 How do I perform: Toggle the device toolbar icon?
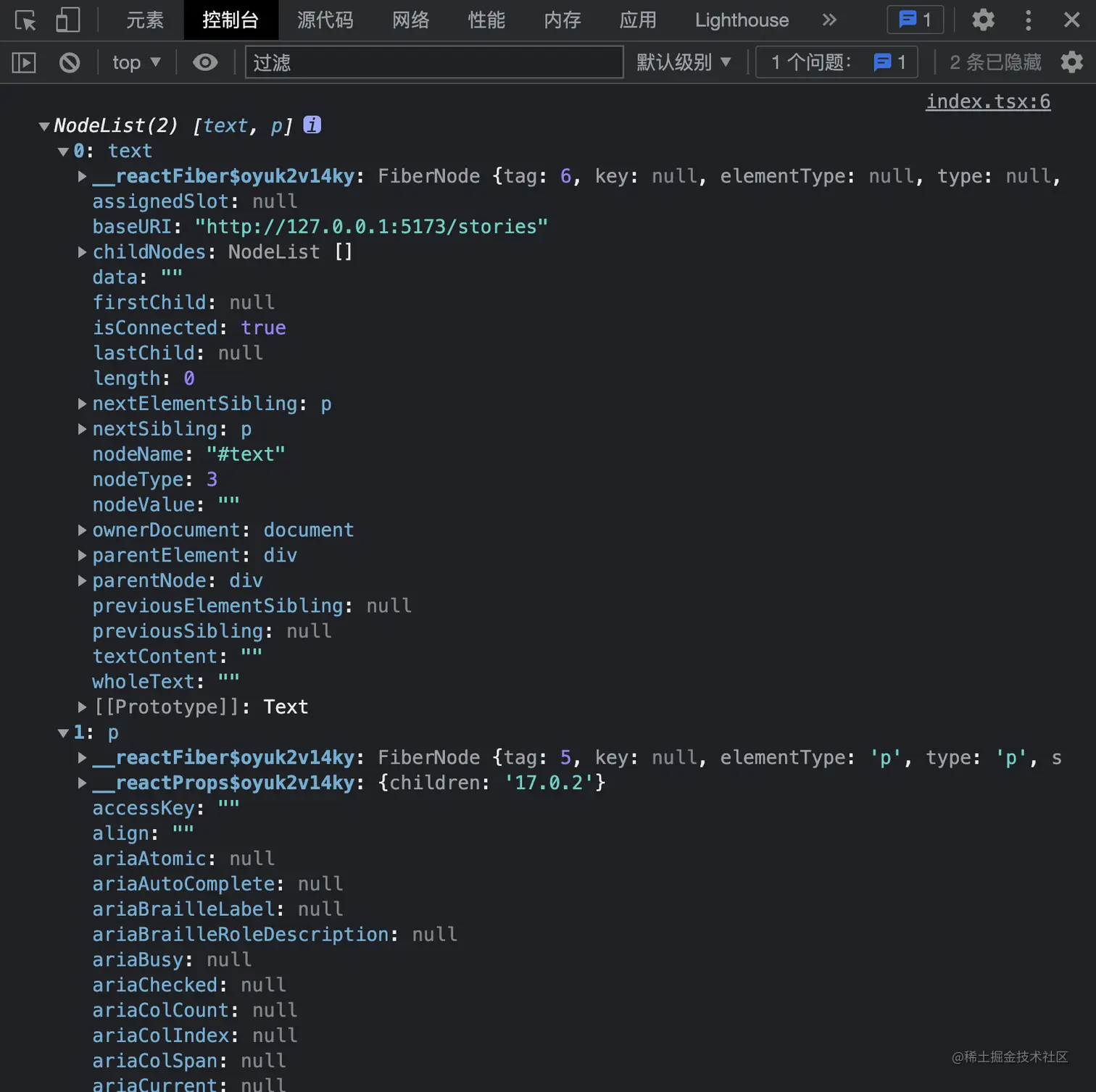[x=67, y=20]
